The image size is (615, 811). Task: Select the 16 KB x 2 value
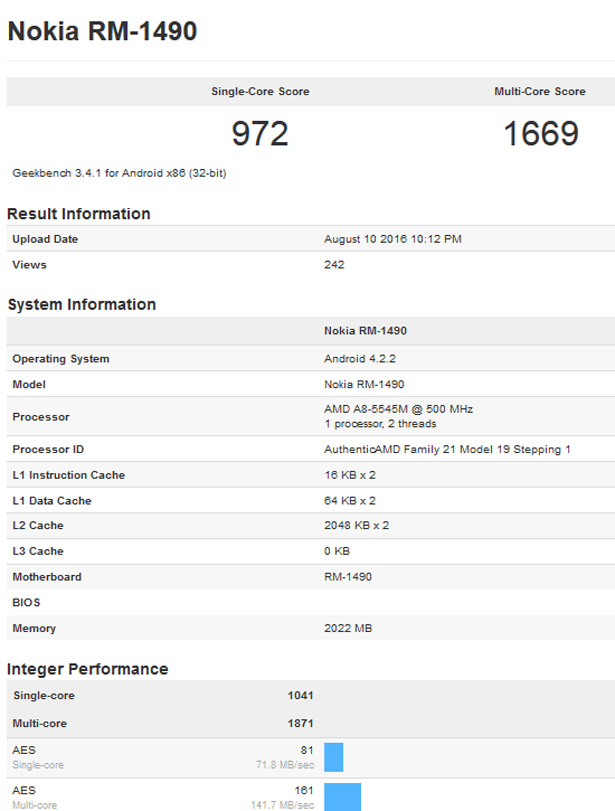tap(350, 475)
